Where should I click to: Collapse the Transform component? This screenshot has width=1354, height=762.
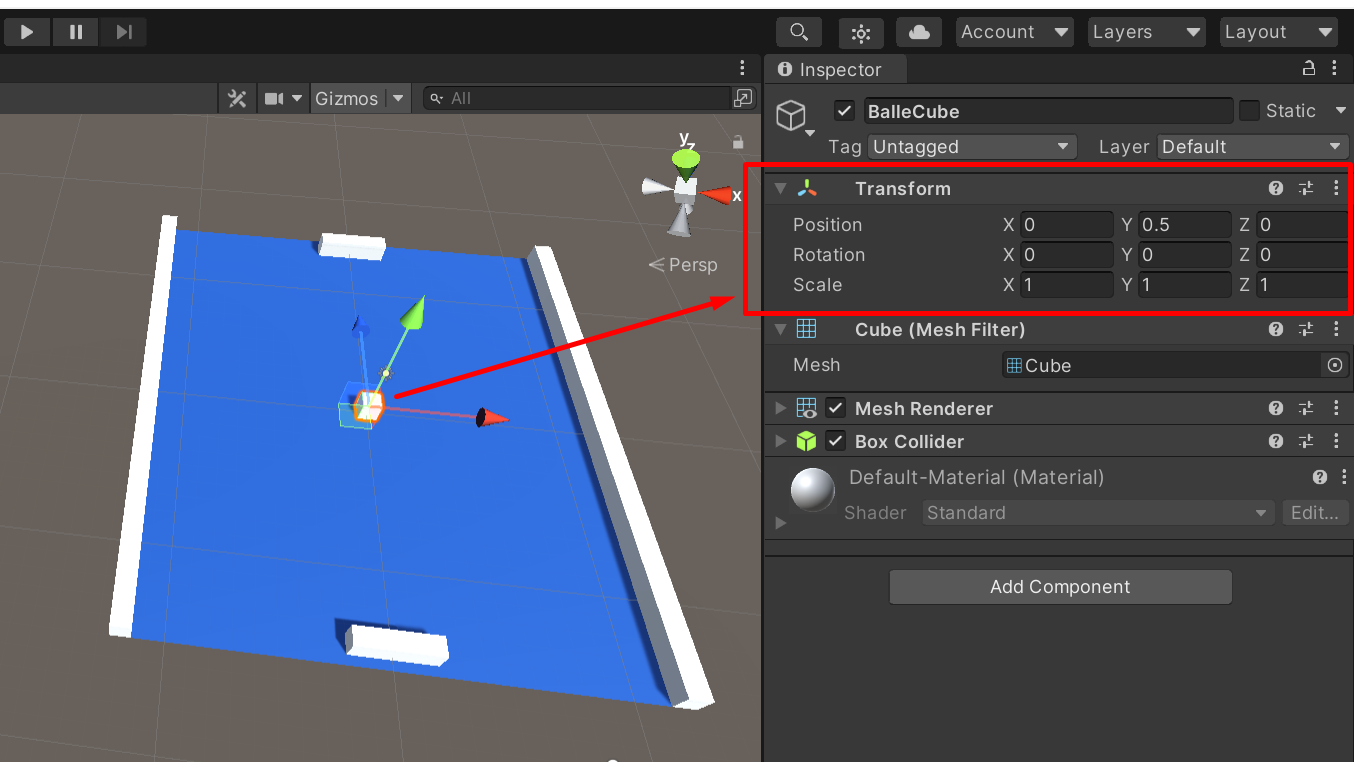tap(781, 189)
